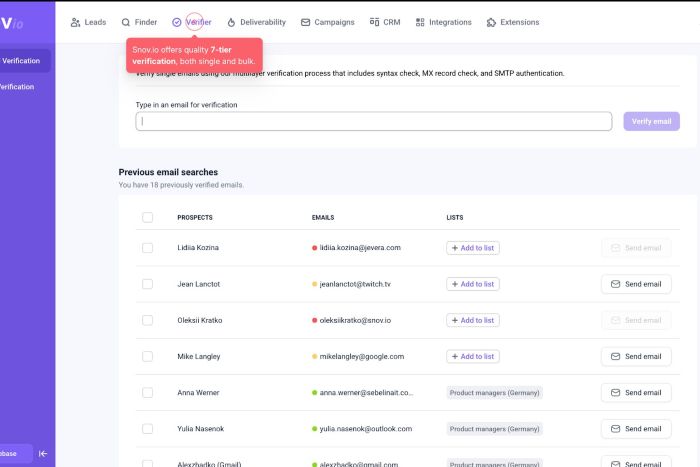
Task: Click the Finder magnifier icon
Action: pyautogui.click(x=126, y=22)
